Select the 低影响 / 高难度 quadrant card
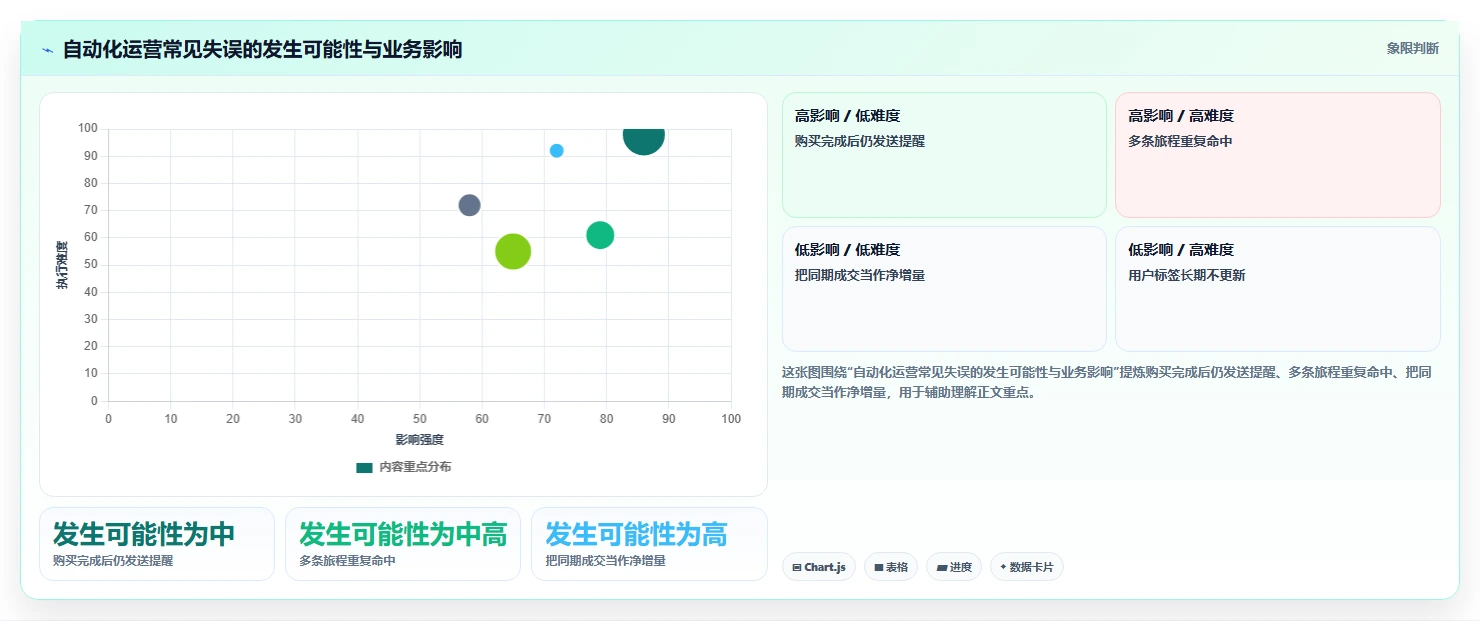 point(1278,289)
